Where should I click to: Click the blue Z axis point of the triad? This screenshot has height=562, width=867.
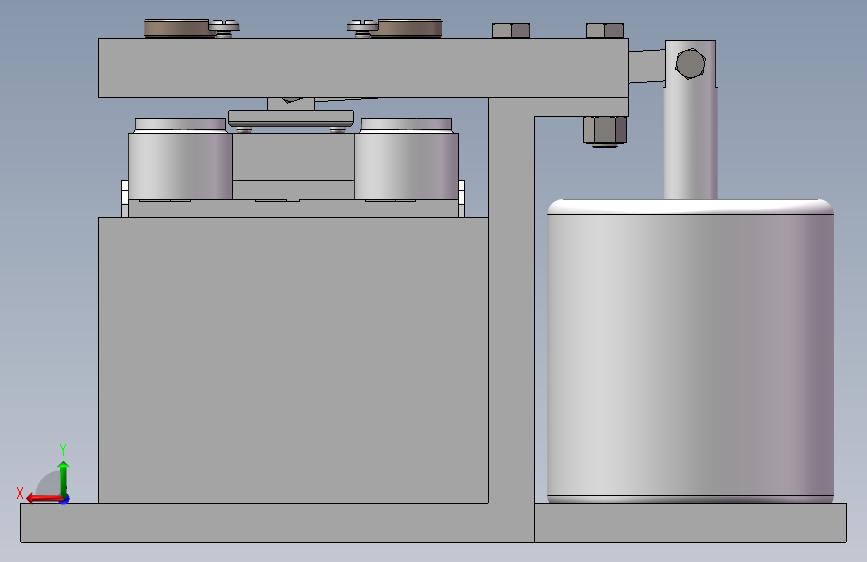[65, 500]
